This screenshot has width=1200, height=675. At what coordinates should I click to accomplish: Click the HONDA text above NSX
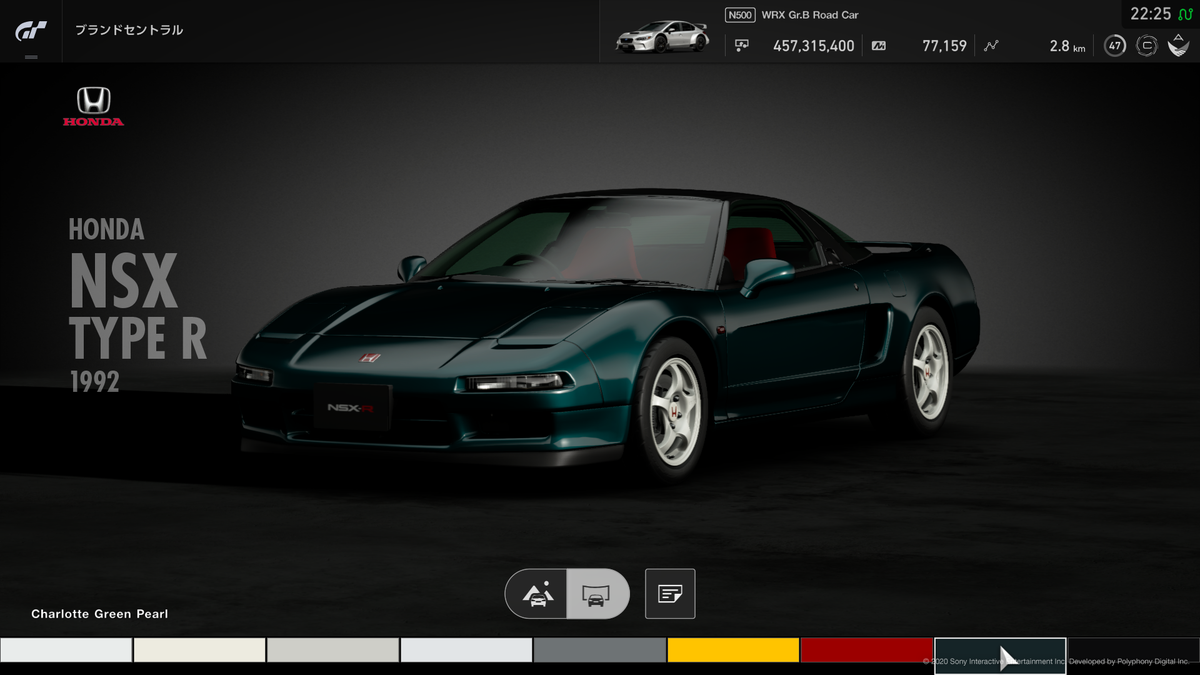[106, 230]
